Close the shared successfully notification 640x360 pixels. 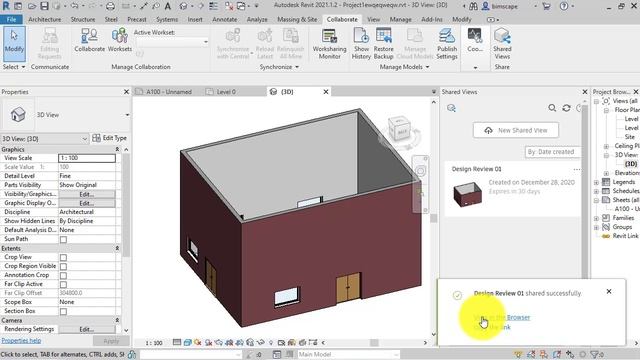(x=609, y=291)
